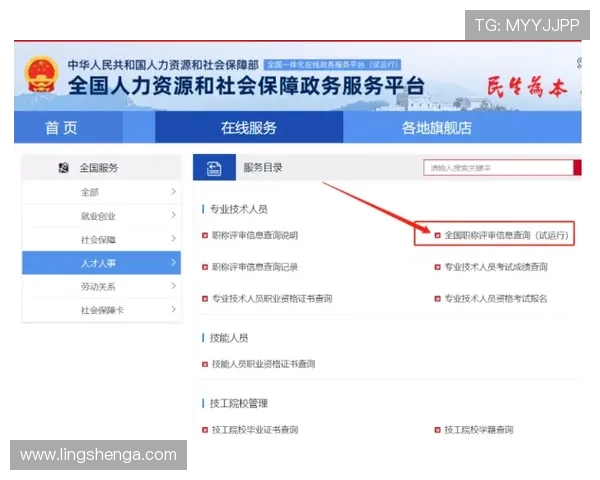
Task: Open the 各地旗舰店 tab
Action: (437, 128)
